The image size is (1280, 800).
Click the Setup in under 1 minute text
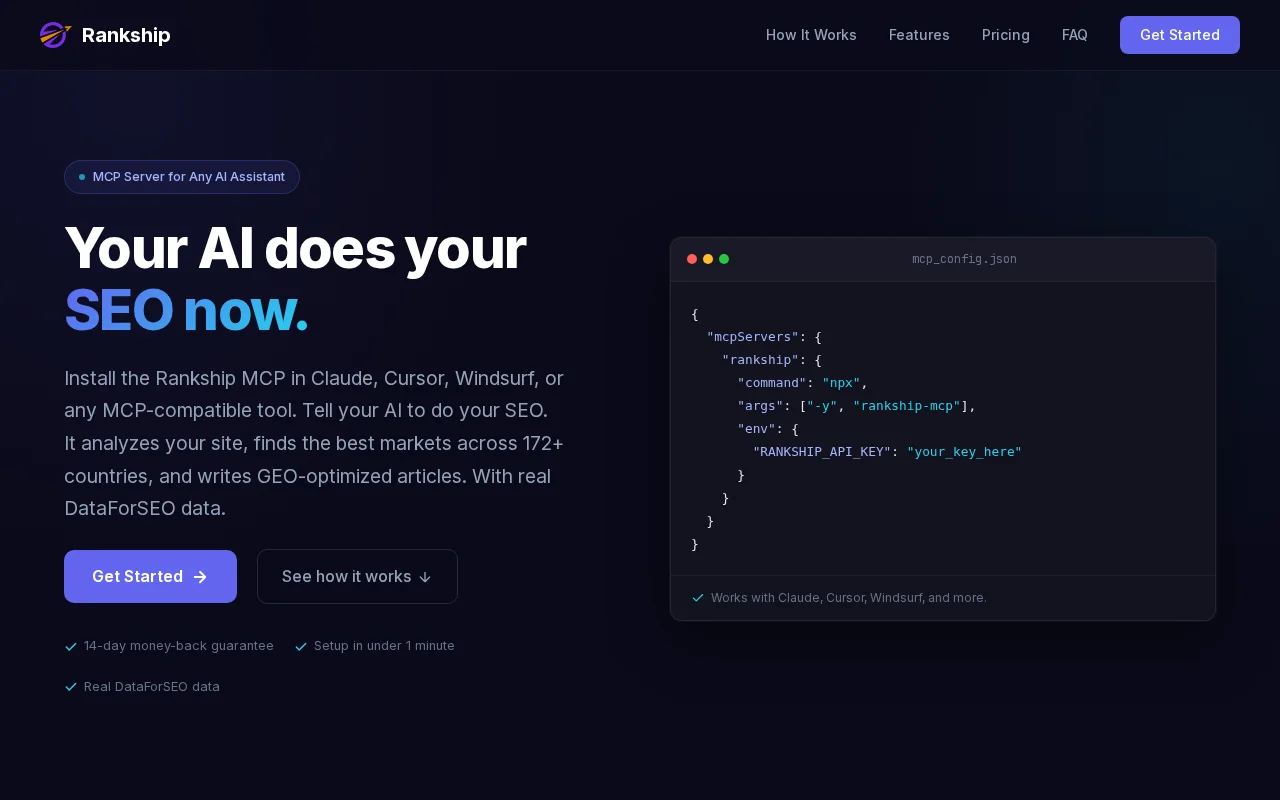click(x=384, y=646)
